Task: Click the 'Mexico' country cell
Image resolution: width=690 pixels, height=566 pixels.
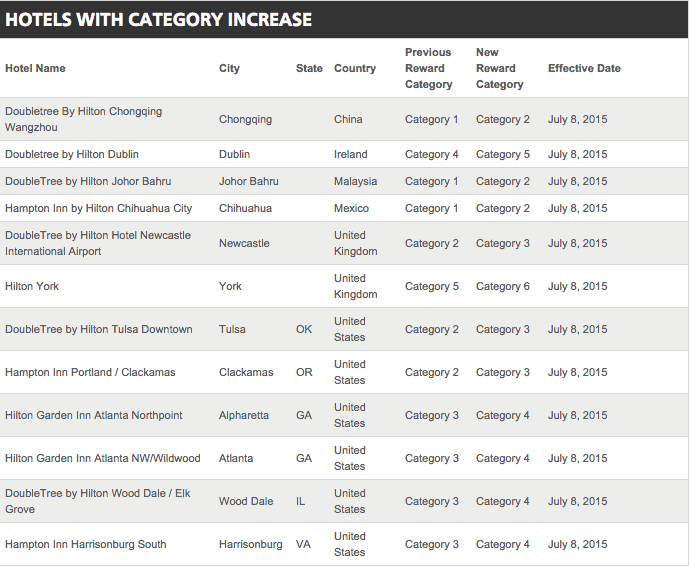Action: click(351, 208)
